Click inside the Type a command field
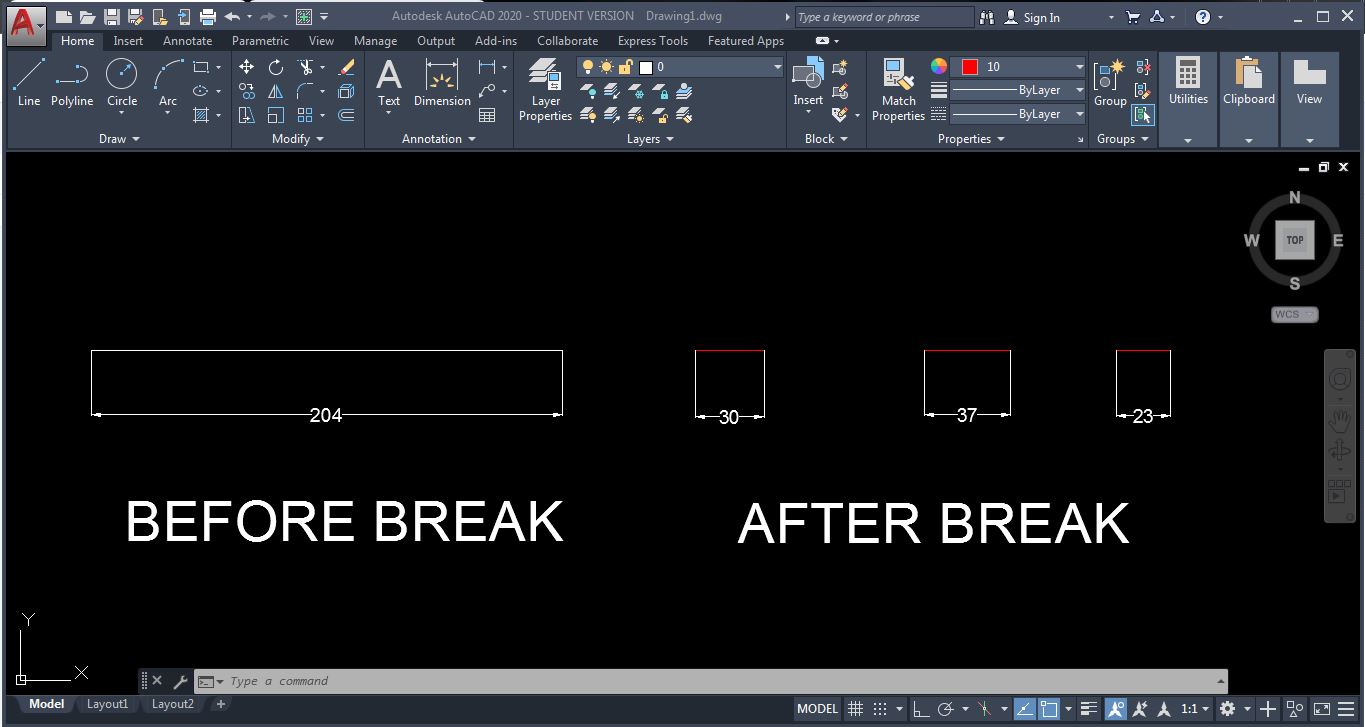The image size is (1365, 727). (x=400, y=681)
